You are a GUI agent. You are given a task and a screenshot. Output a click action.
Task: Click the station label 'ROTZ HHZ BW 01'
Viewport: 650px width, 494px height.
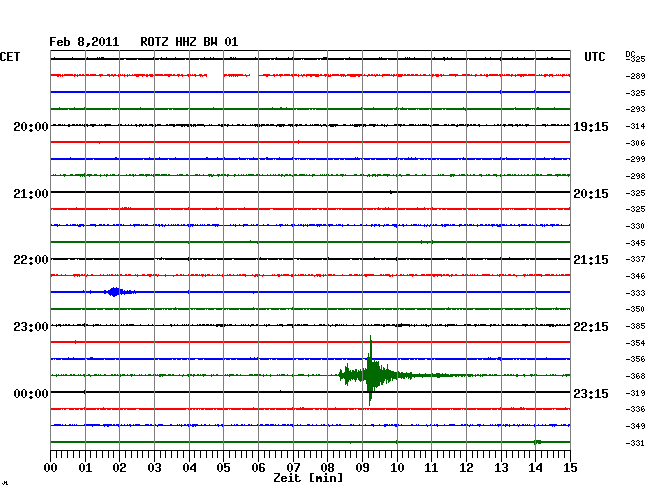click(x=189, y=42)
